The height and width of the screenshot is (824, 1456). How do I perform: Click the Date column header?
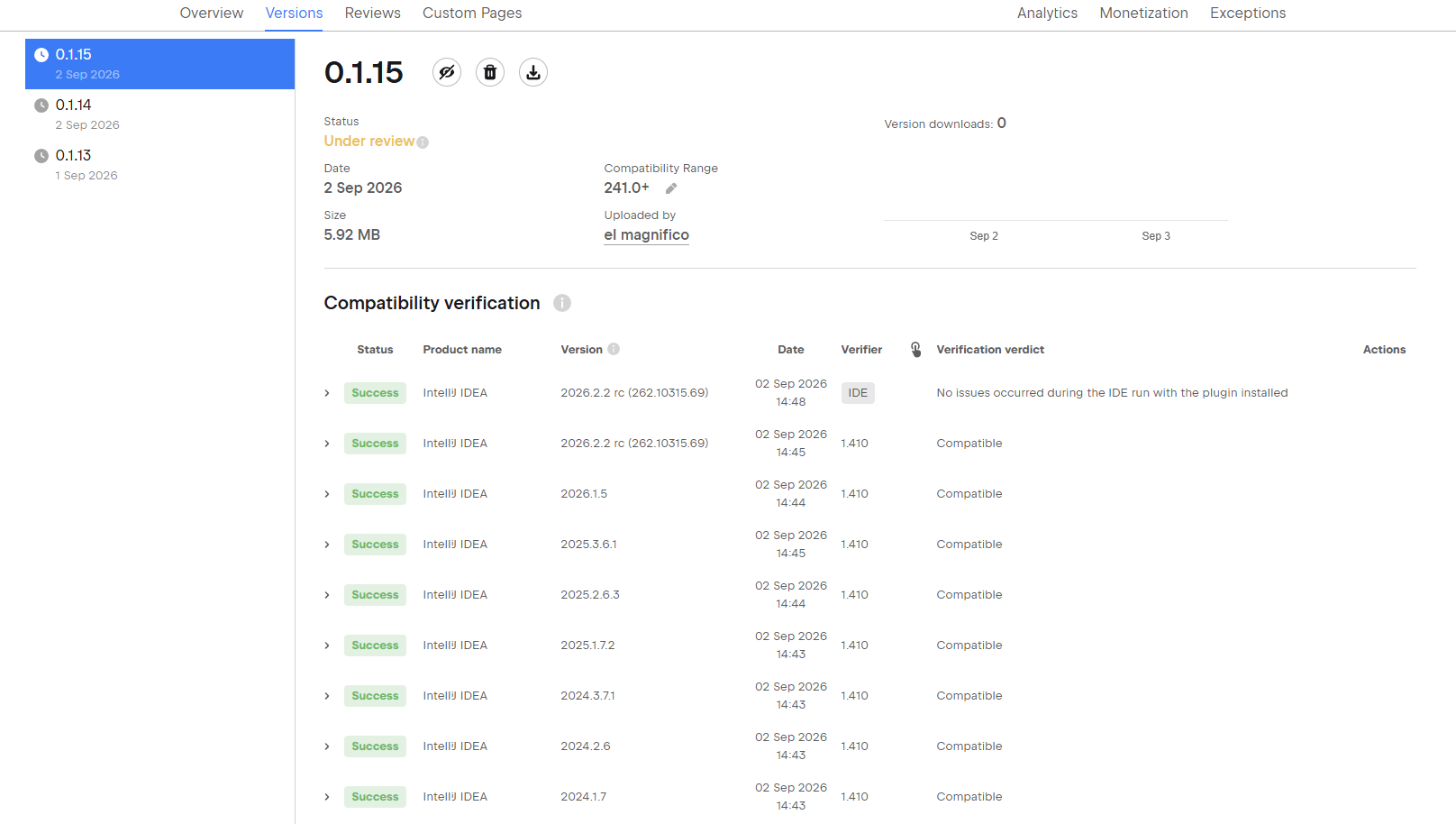[791, 350]
